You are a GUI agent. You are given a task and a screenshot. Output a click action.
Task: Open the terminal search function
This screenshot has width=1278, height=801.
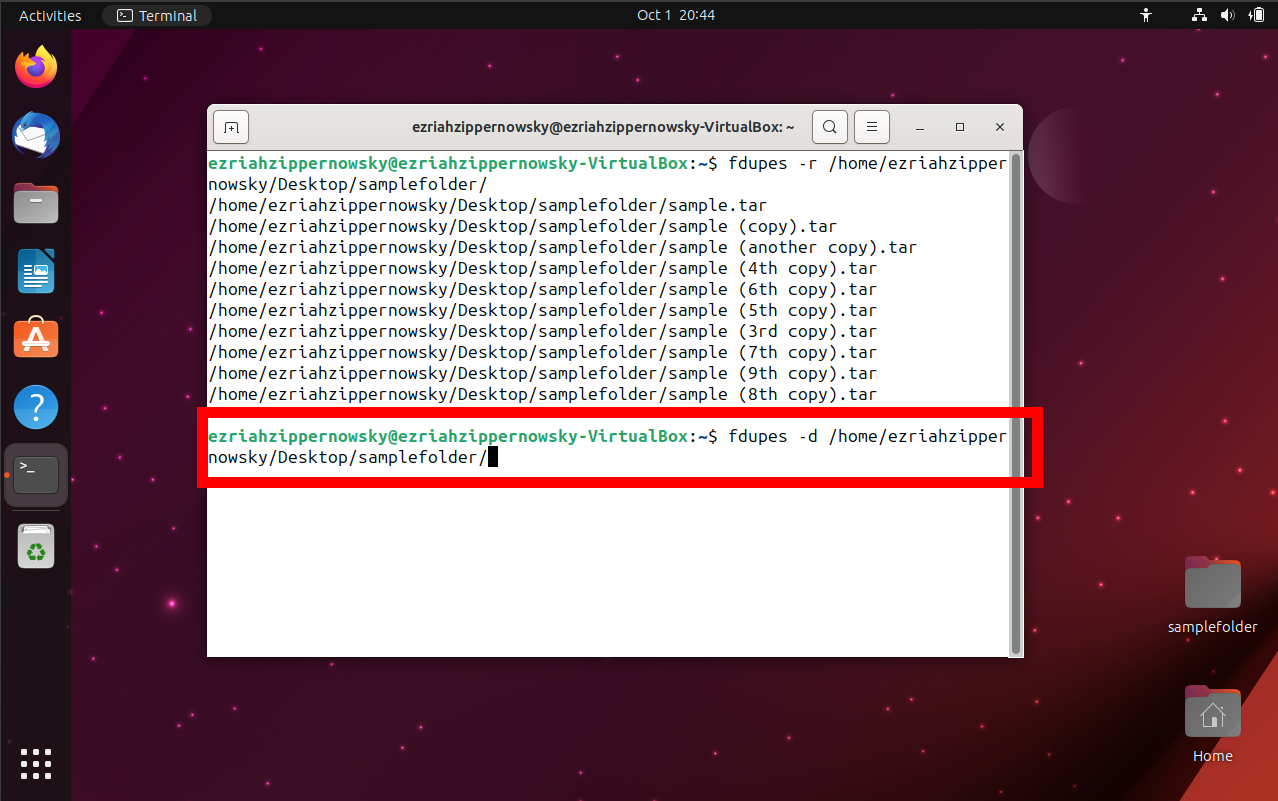tap(829, 127)
